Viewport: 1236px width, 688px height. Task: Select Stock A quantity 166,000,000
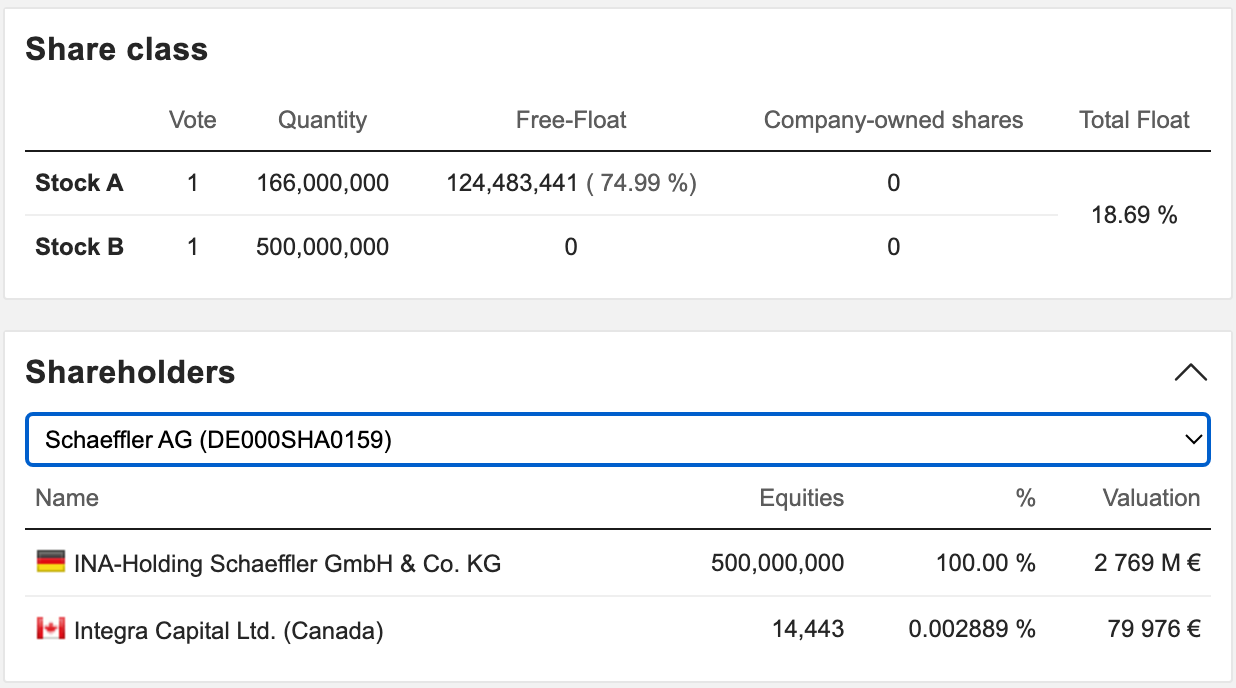323,183
